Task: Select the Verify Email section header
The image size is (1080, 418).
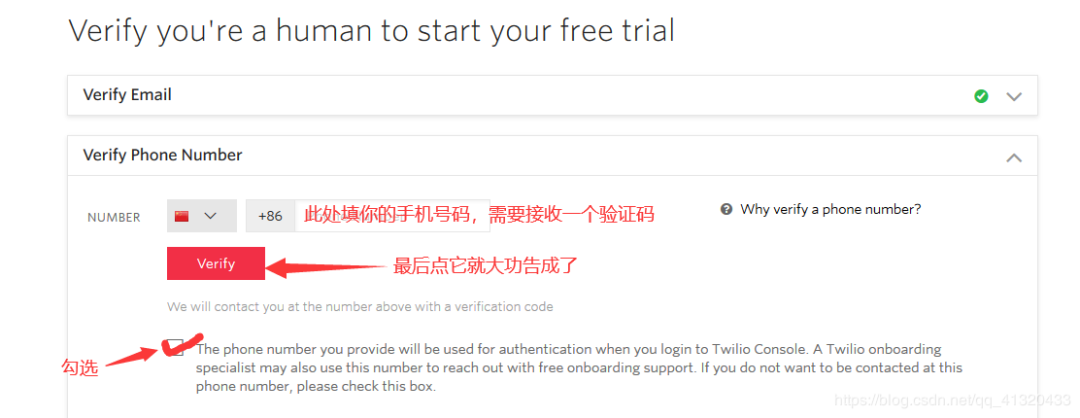Action: (x=552, y=95)
